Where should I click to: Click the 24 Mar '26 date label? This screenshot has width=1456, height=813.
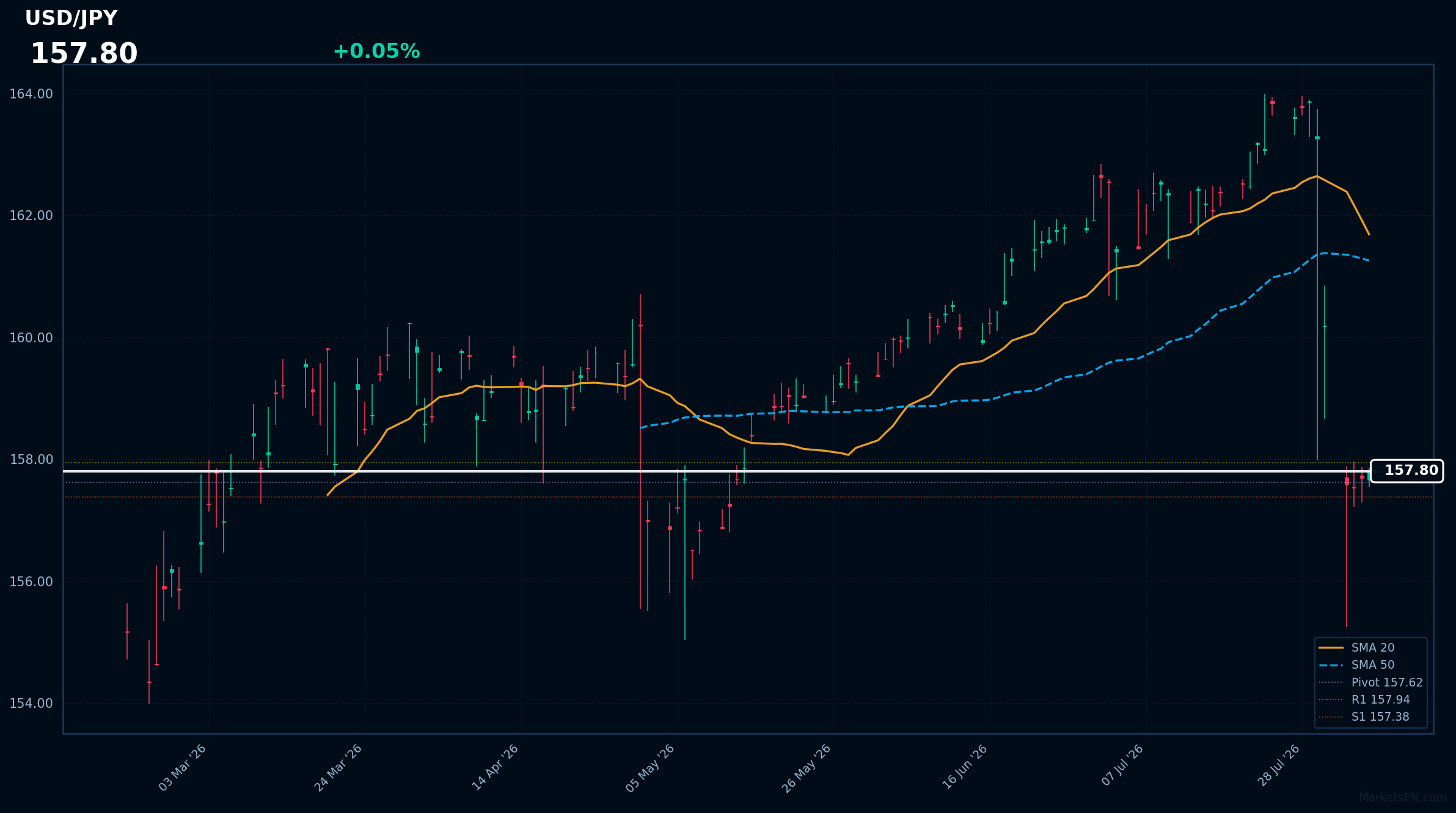click(x=338, y=768)
